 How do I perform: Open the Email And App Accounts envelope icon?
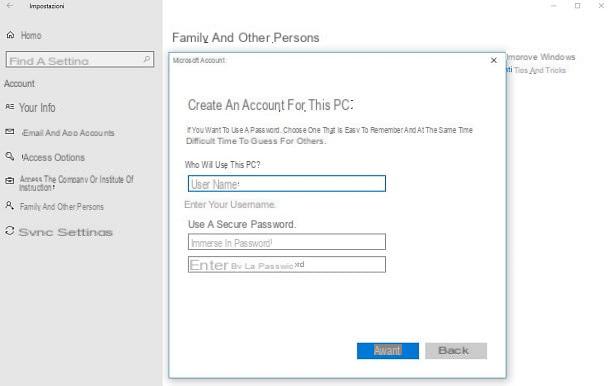click(x=10, y=132)
